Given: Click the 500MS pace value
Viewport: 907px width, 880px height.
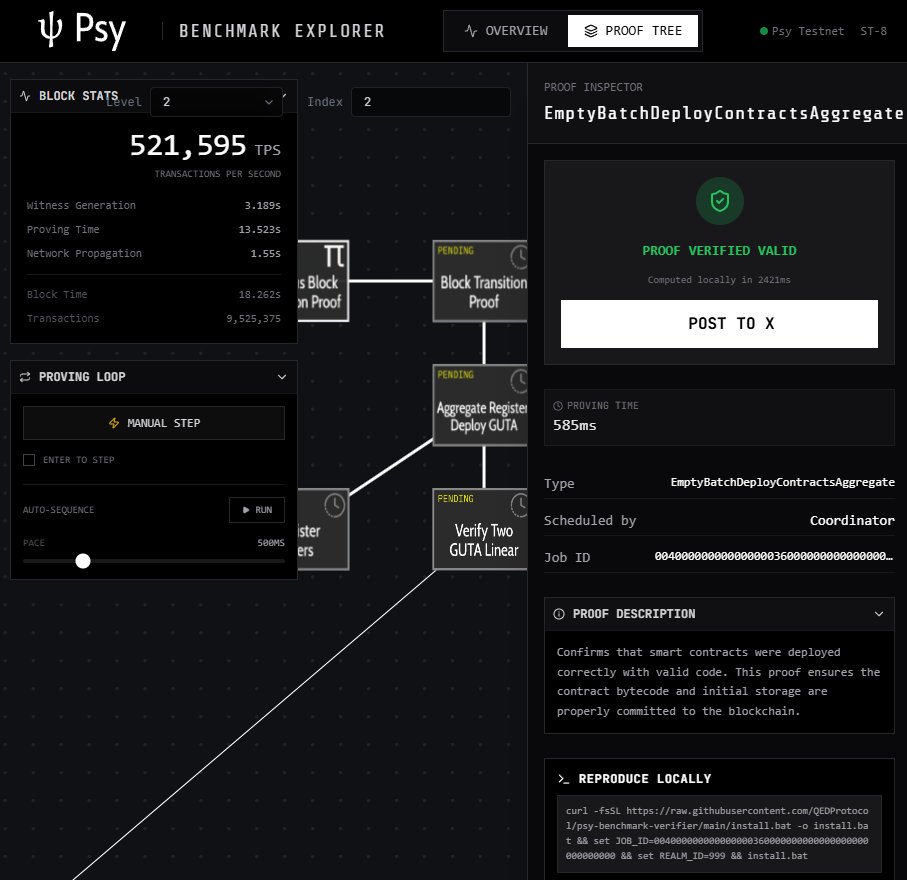Looking at the screenshot, I should 271,543.
